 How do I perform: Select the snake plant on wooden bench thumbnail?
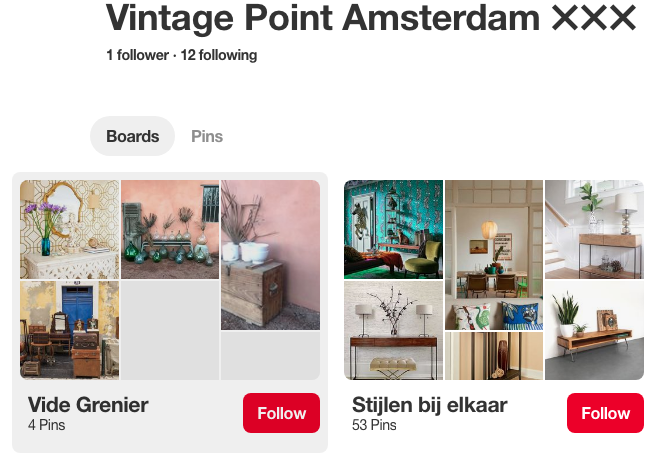pyautogui.click(x=594, y=330)
